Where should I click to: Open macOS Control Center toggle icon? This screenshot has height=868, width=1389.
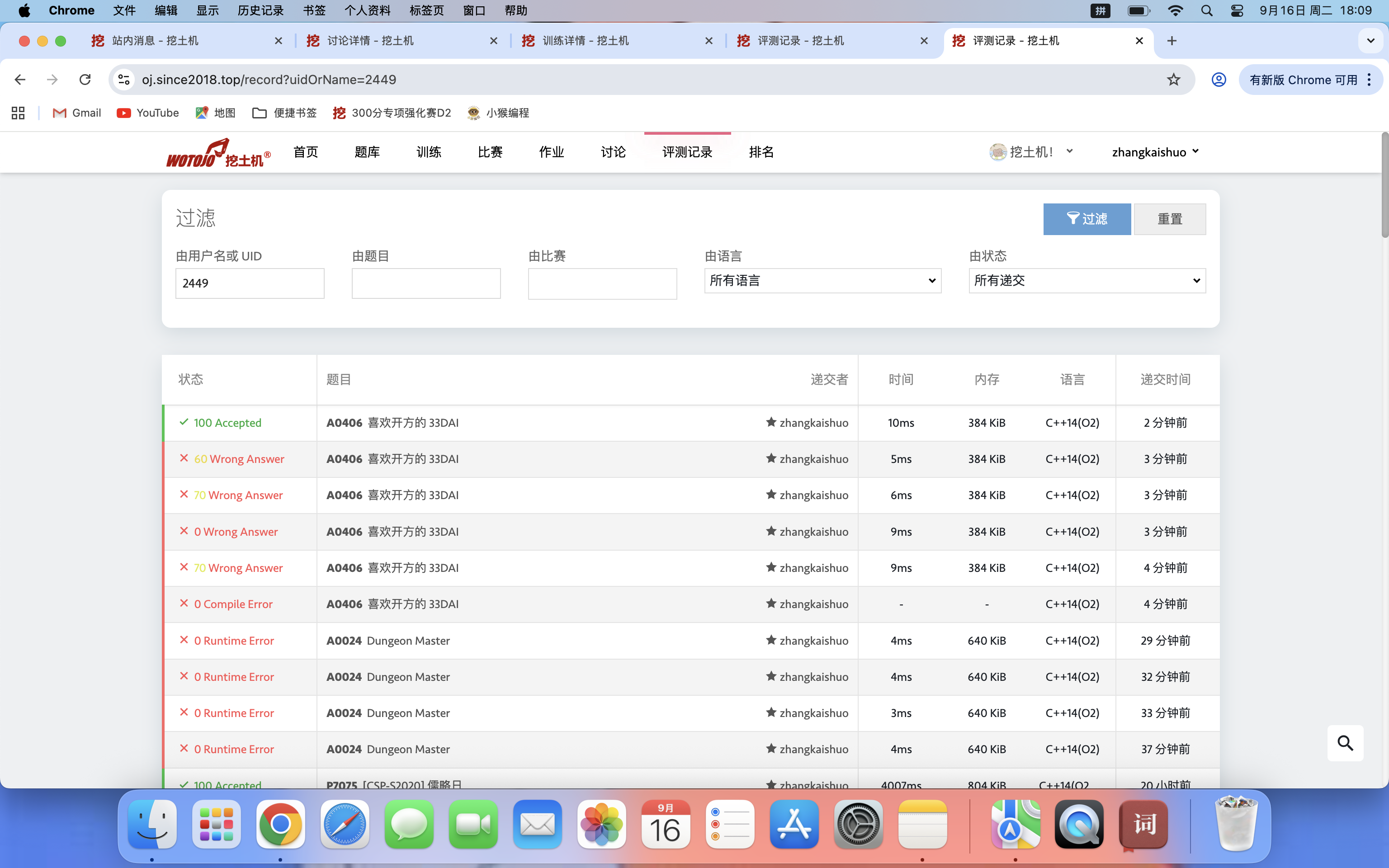coord(1237,10)
